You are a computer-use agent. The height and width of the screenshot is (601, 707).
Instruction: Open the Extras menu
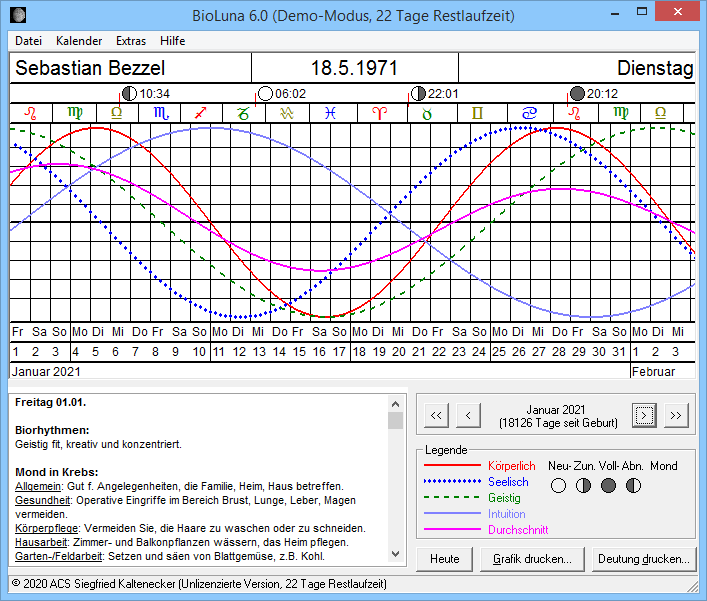pyautogui.click(x=131, y=41)
